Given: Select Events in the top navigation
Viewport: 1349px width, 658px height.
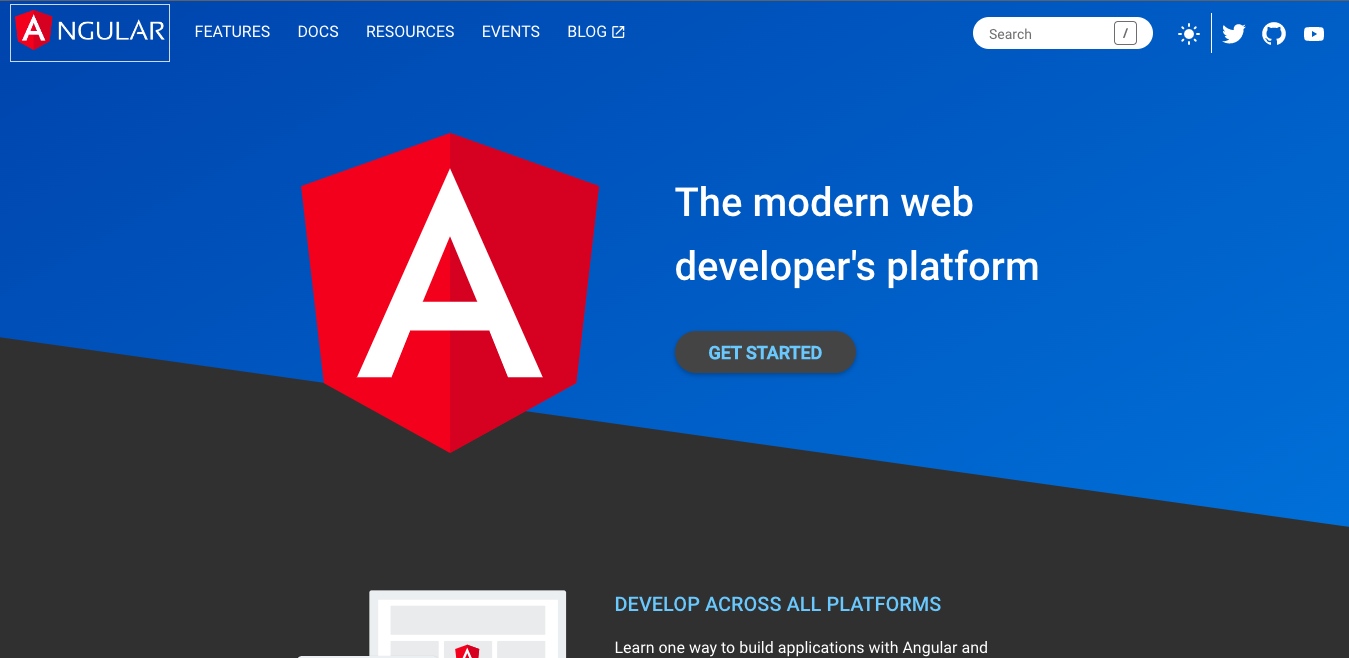Looking at the screenshot, I should pos(511,32).
